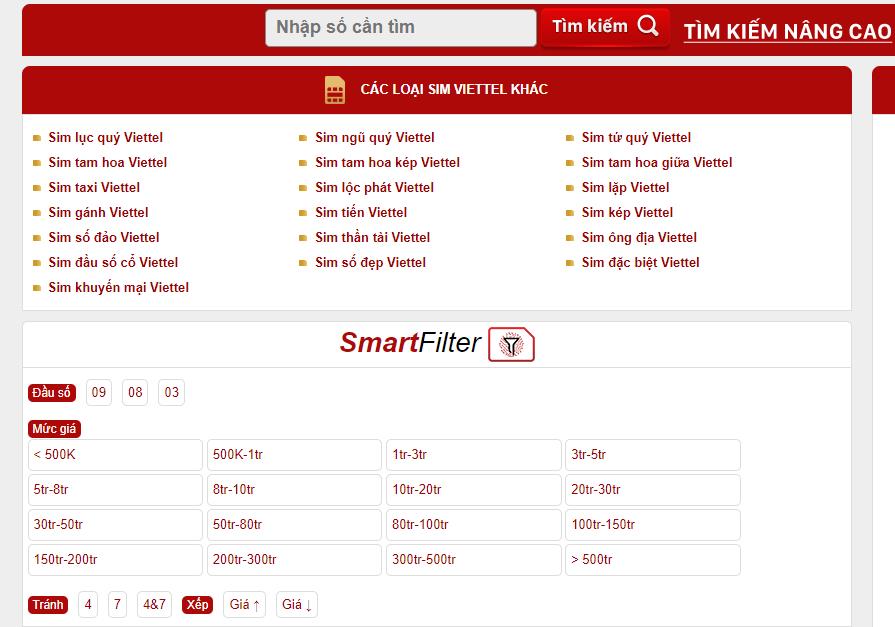Sort by price descending 'Giá ↓'

(x=297, y=605)
